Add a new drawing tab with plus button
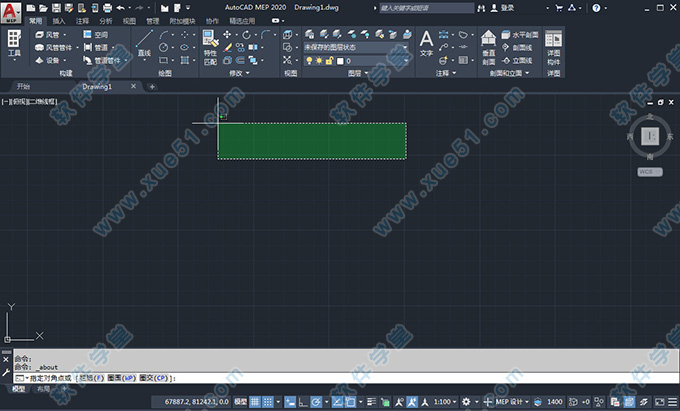Viewport: 680px width, 411px height. [x=152, y=87]
